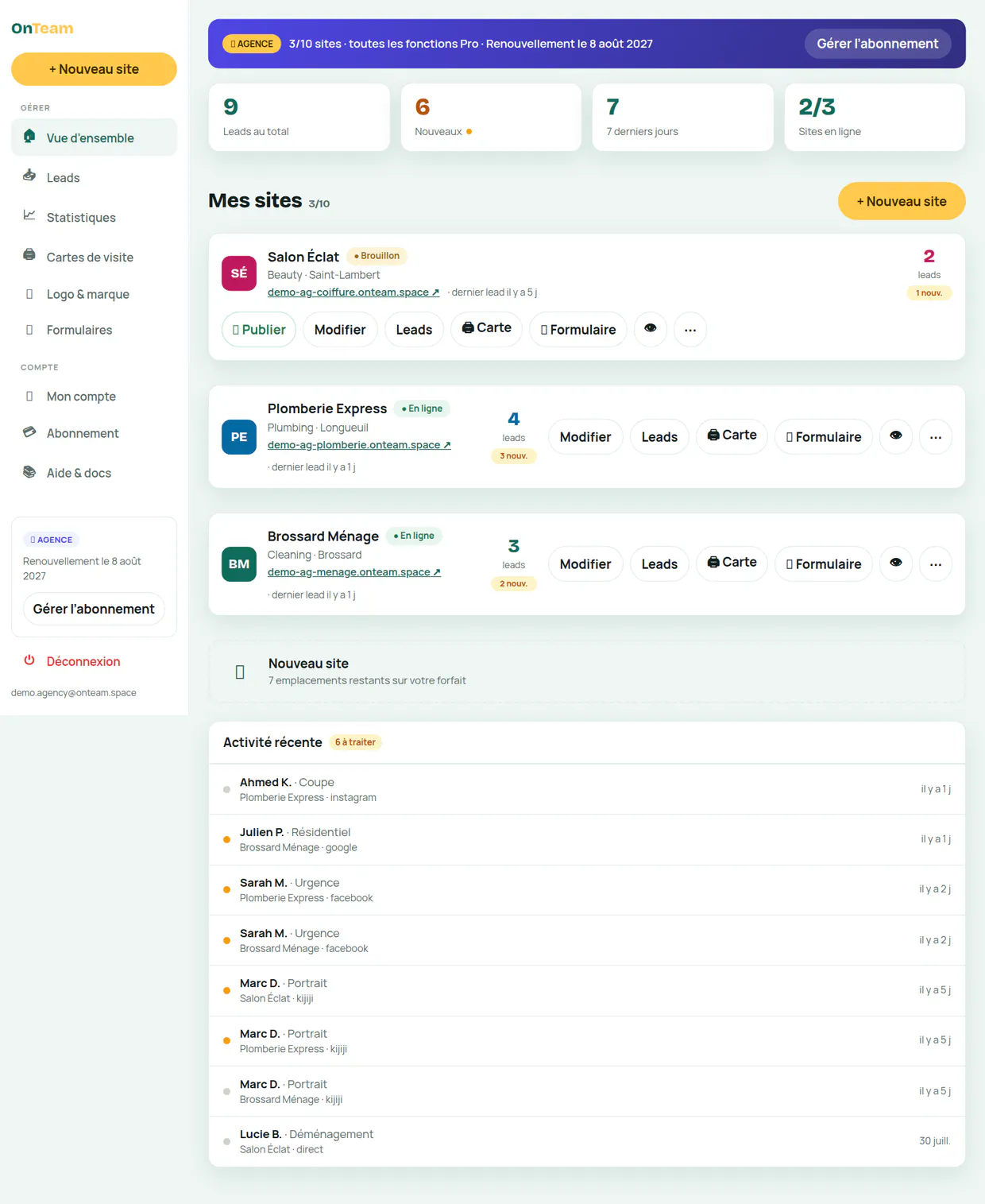Open Cartes de visite in sidebar

point(94,257)
